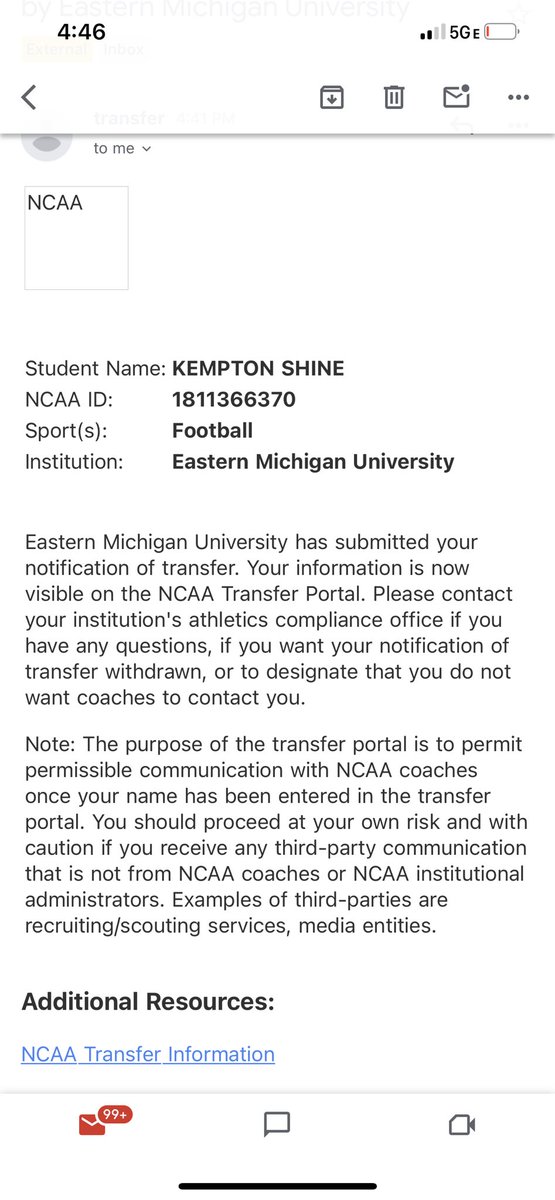Tap the reply arrow beside sender
Viewport: 555px width, 1200px height.
(462, 122)
